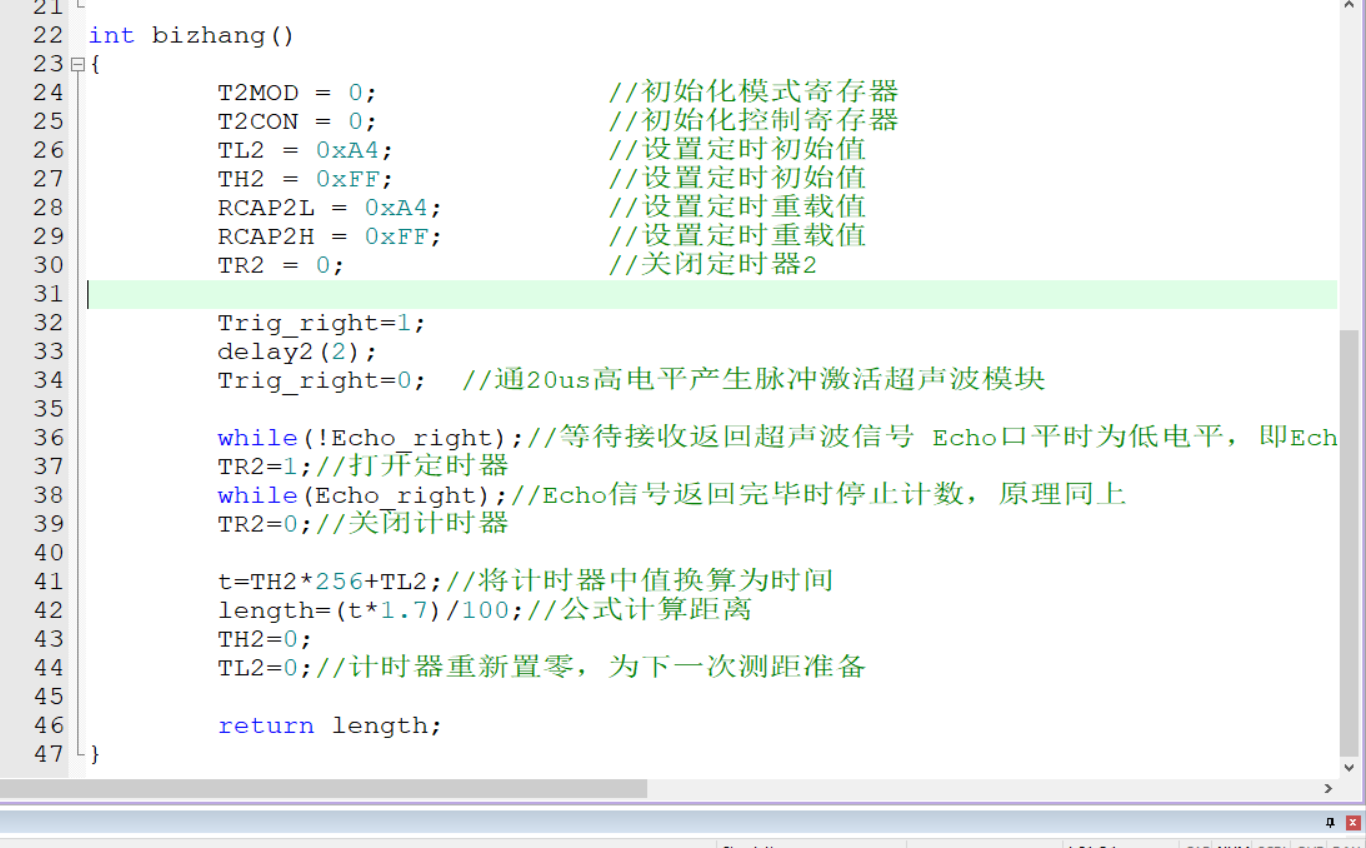Click line number 36 in the gutter

click(x=47, y=438)
